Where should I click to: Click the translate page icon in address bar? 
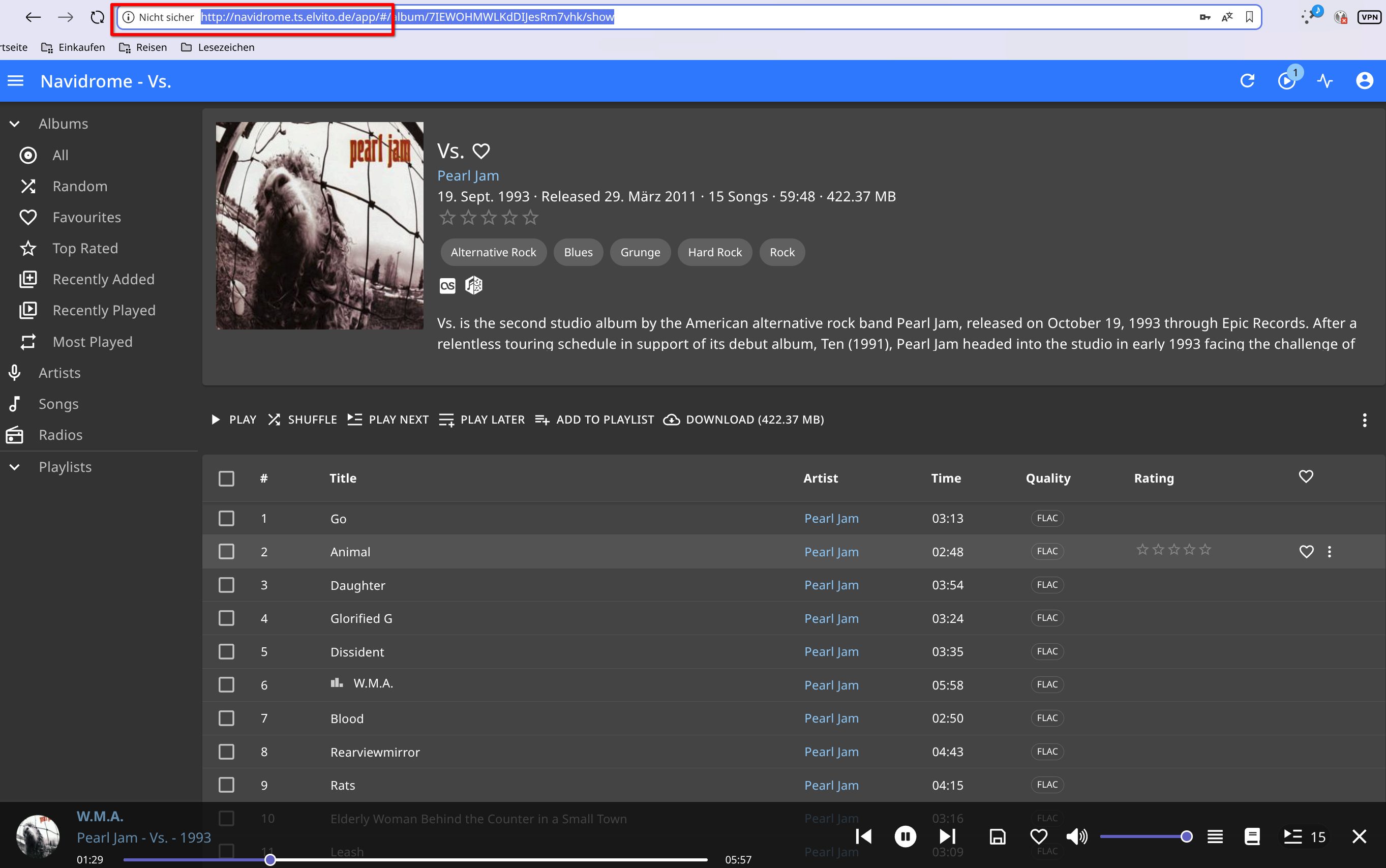(1227, 17)
